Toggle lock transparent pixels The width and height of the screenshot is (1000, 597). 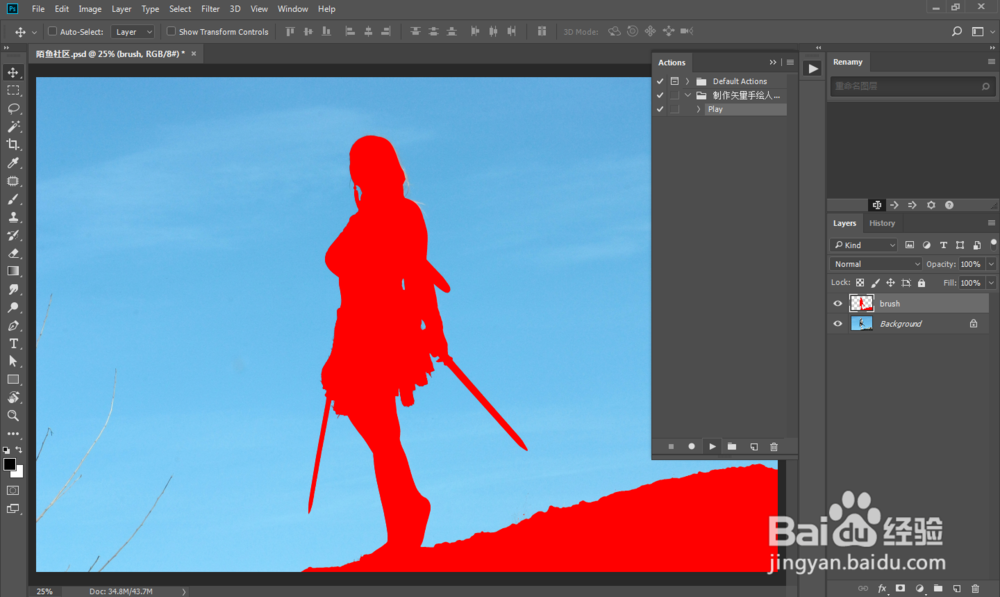tap(860, 283)
